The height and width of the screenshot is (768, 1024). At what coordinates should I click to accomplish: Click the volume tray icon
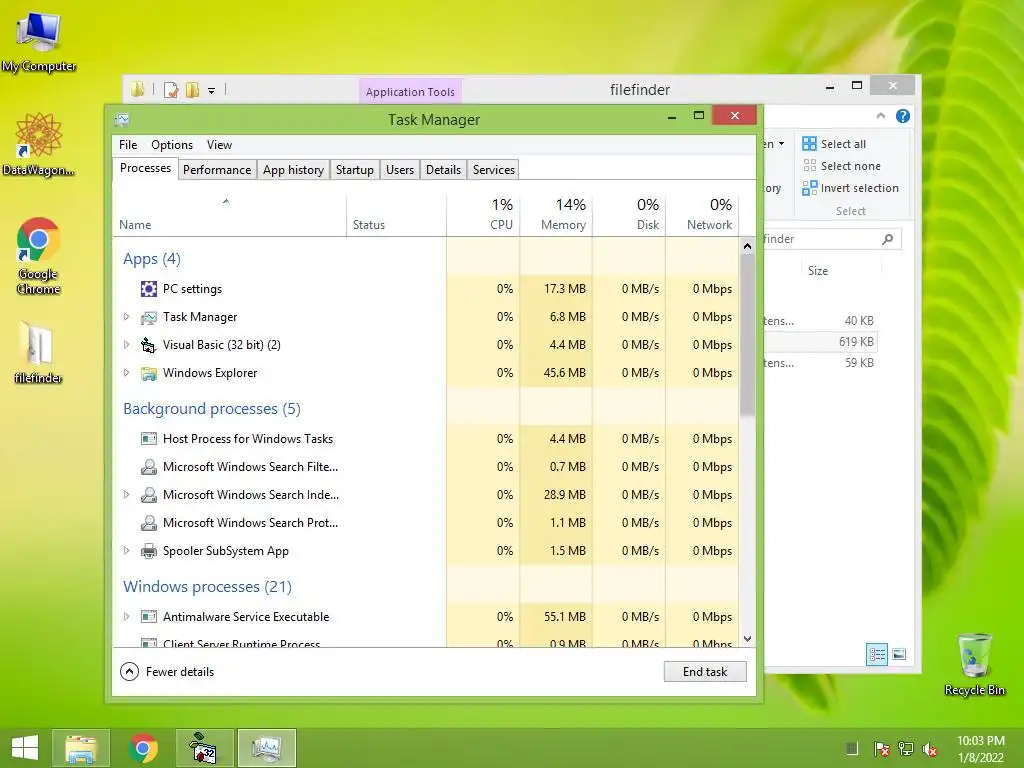[x=930, y=749]
